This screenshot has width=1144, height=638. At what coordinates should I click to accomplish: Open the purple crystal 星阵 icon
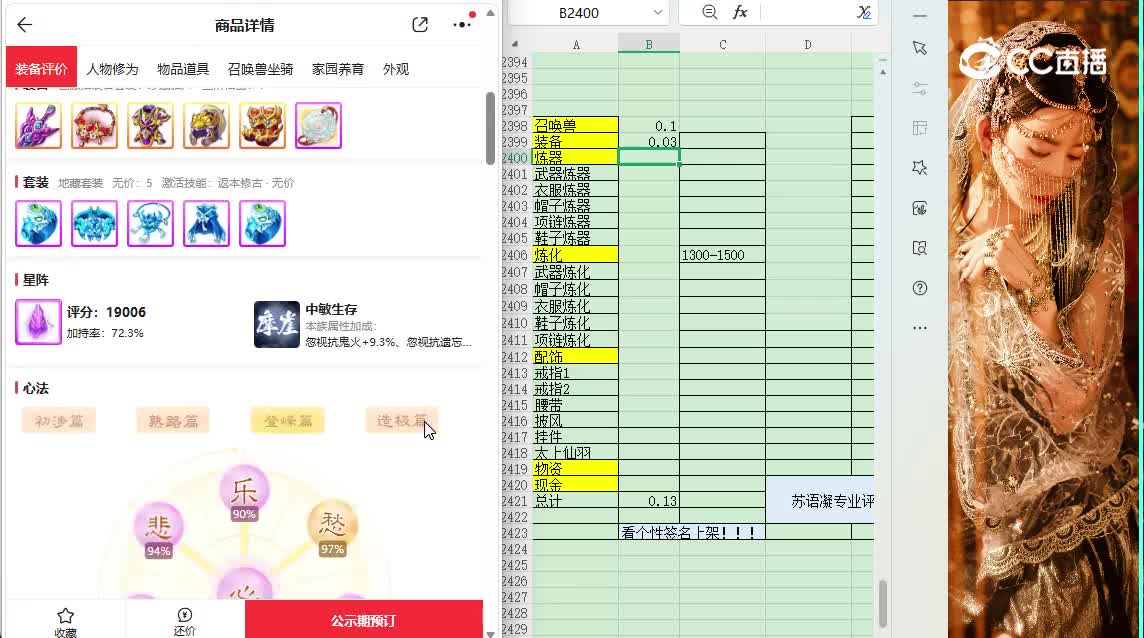38,322
